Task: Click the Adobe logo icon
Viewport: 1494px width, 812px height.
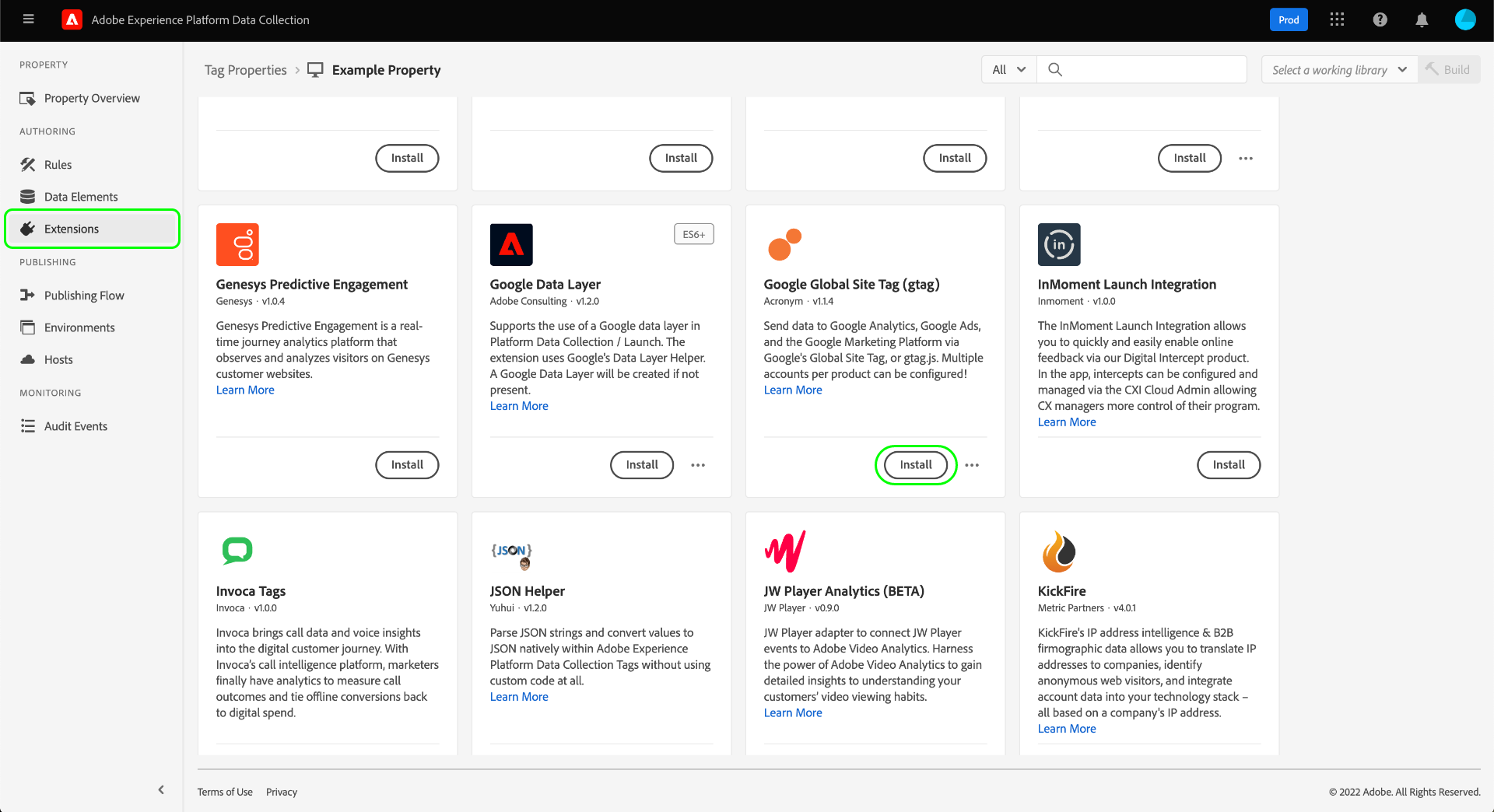Action: click(x=72, y=19)
